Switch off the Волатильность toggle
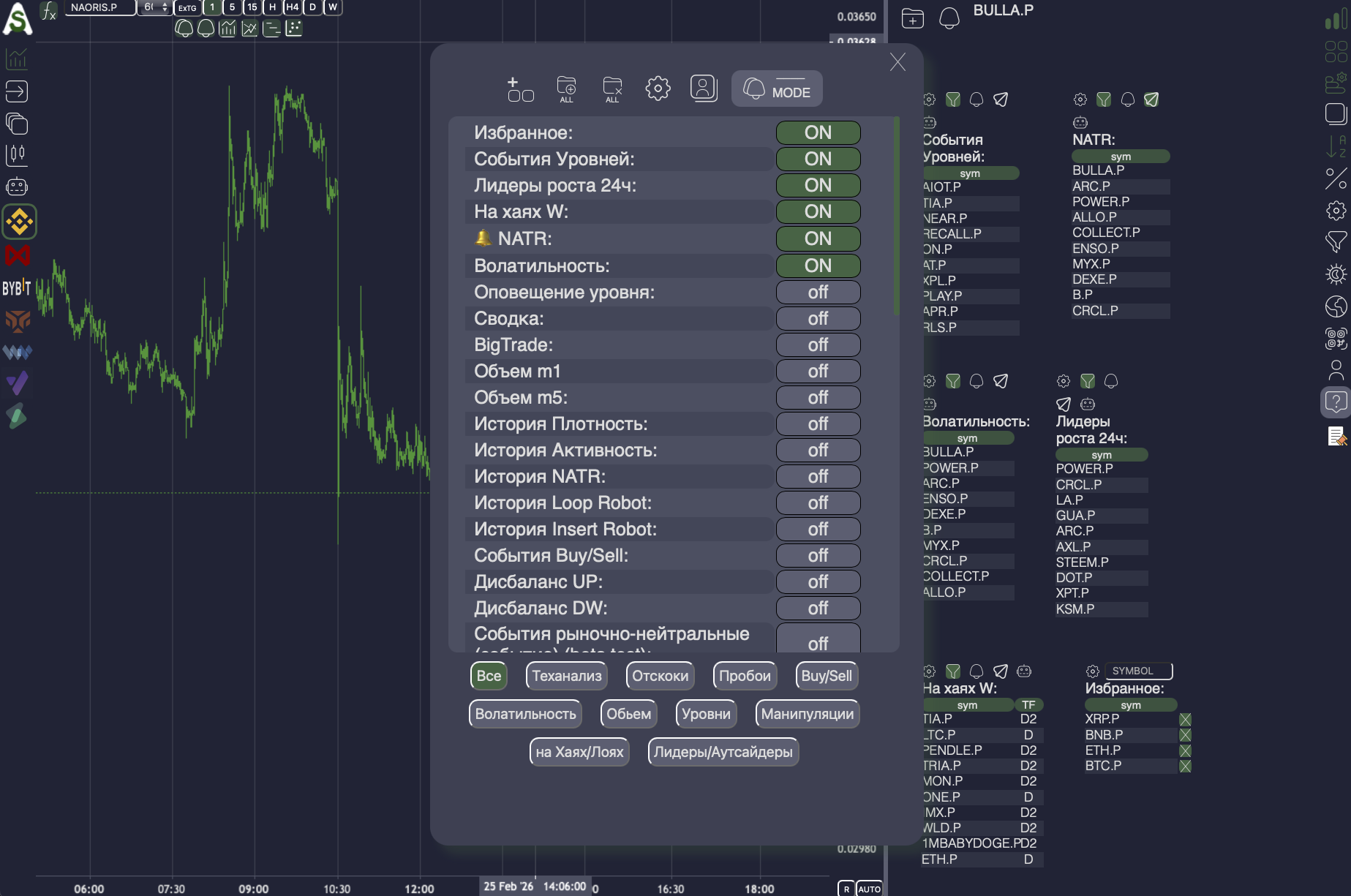The image size is (1351, 896). pos(817,266)
